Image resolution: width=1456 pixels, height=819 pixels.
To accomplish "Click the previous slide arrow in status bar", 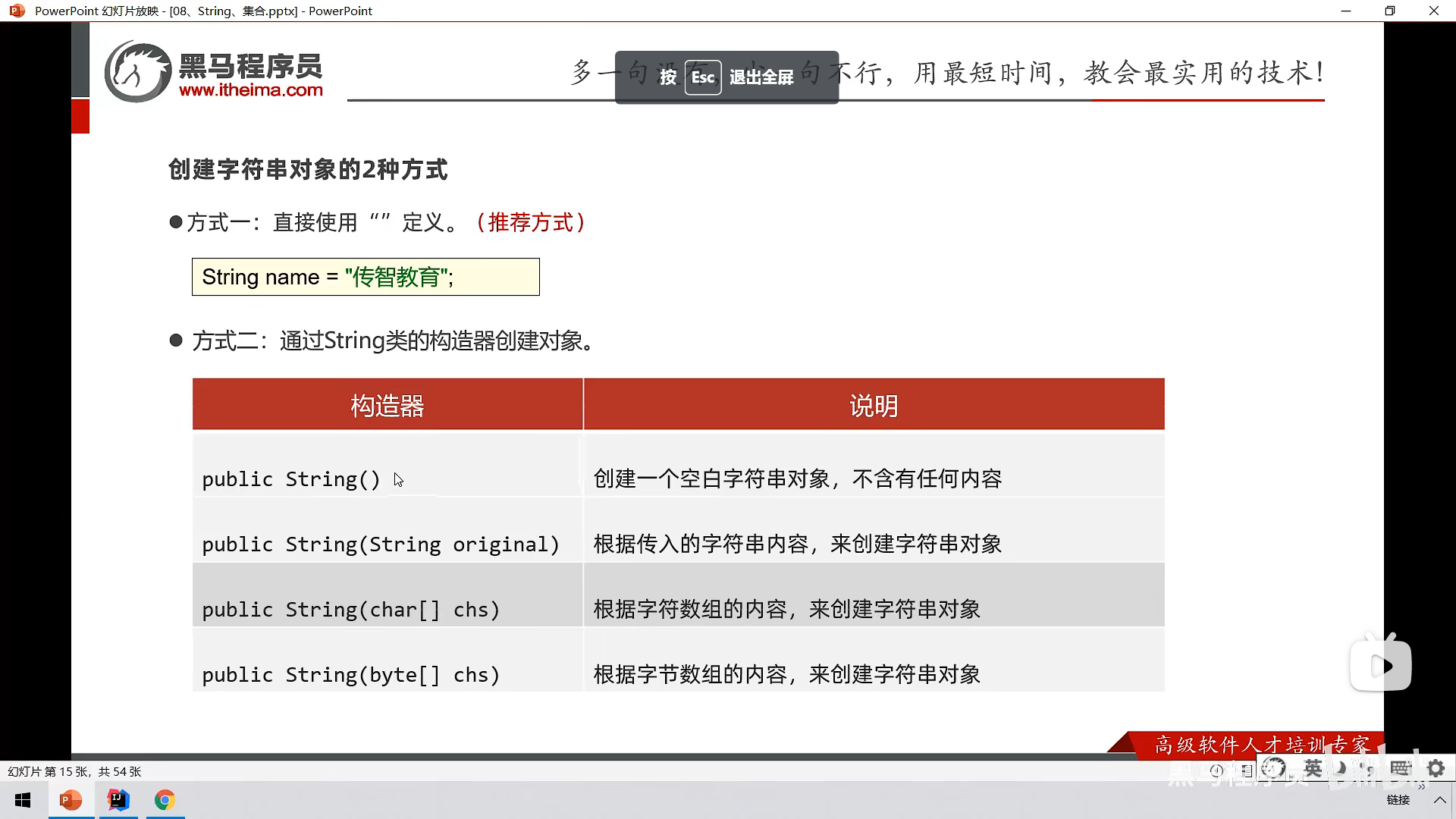I will pos(1216,770).
